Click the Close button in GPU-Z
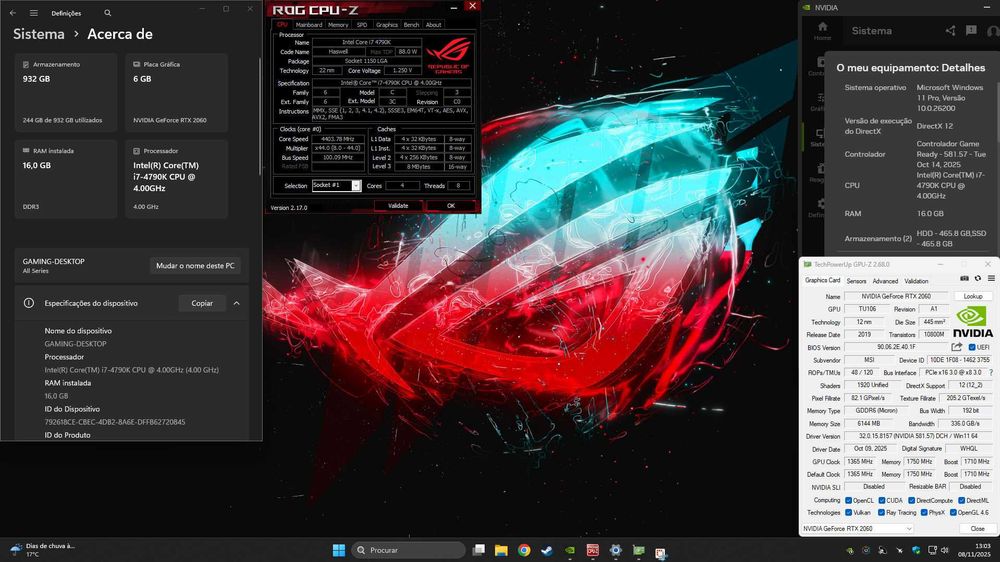The image size is (1000, 562). pyautogui.click(x=977, y=528)
